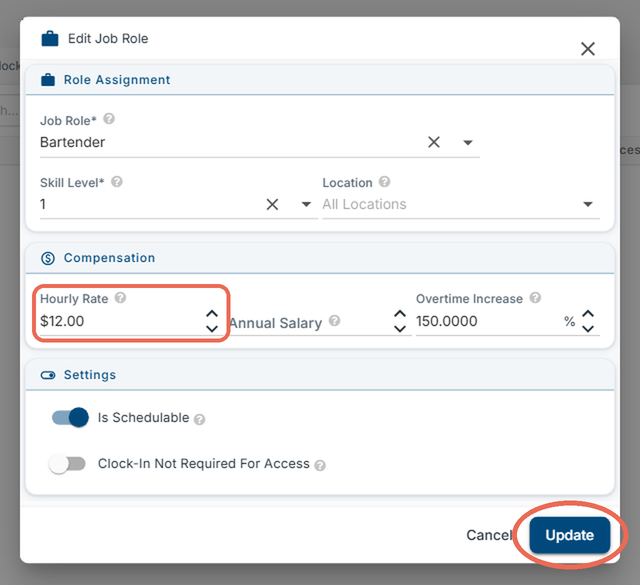Viewport: 640px width, 585px height.
Task: Click the Settings section header text
Action: coord(90,375)
